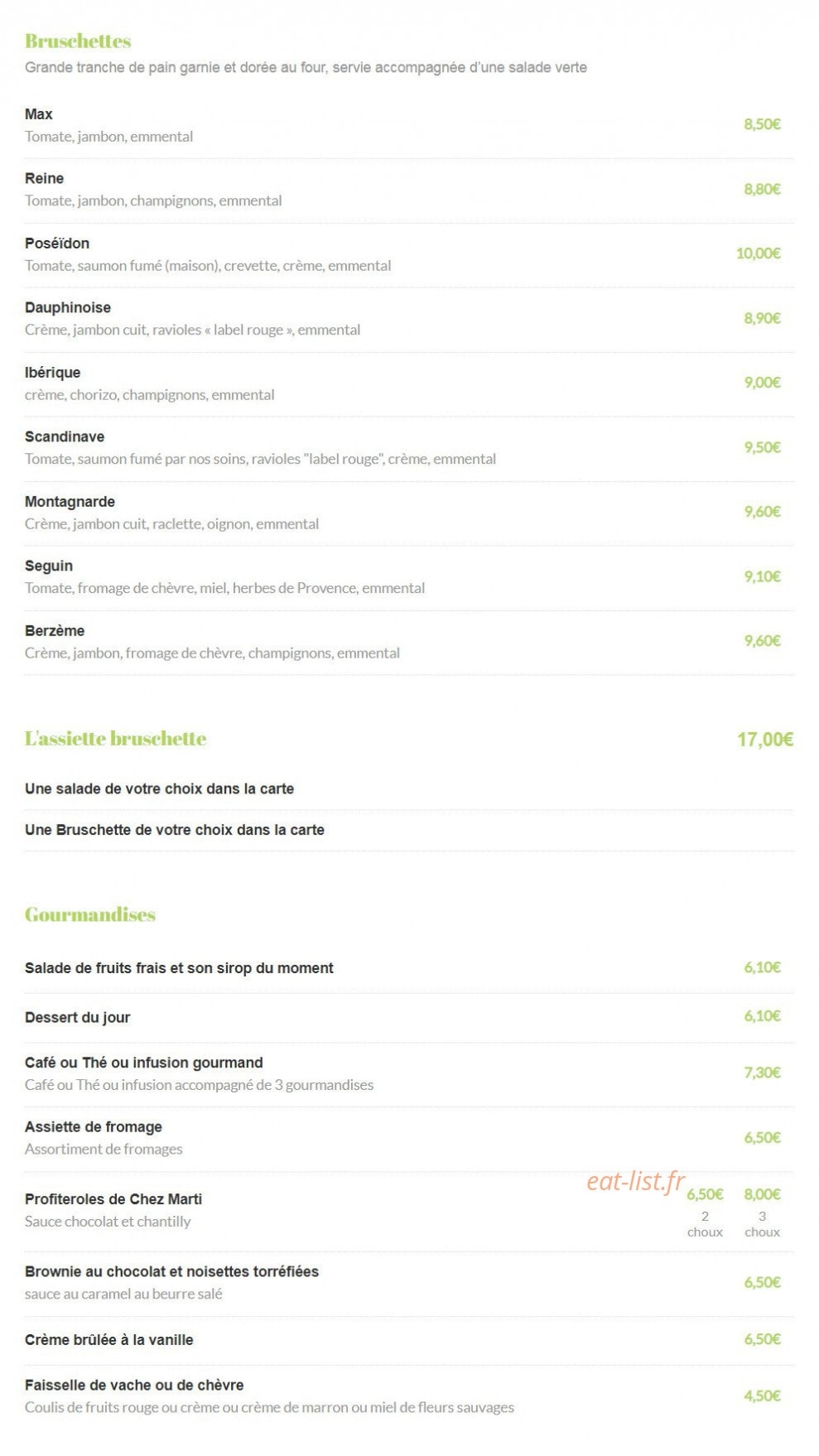Click the 17,00€ assiette price
Screen dimensions: 819x1456
point(765,740)
